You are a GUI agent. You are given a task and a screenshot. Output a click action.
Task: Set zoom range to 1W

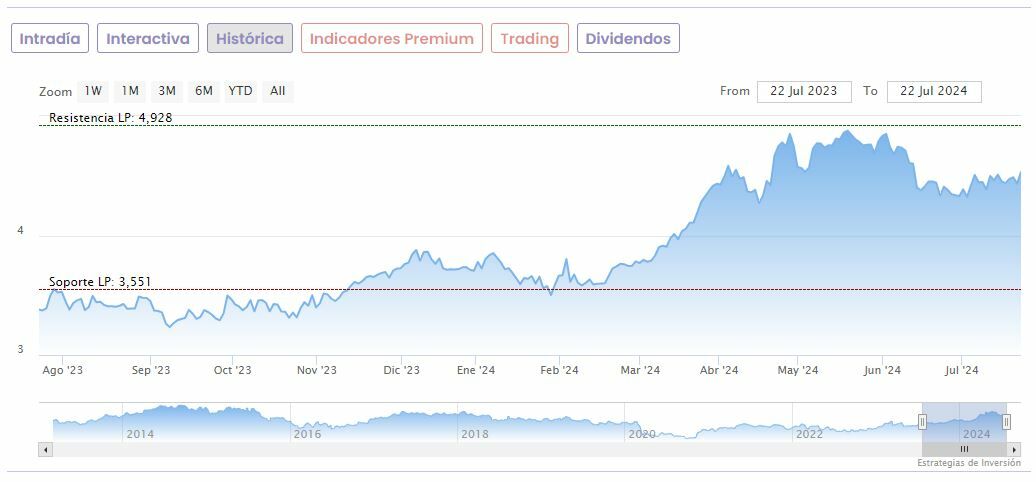coord(93,91)
